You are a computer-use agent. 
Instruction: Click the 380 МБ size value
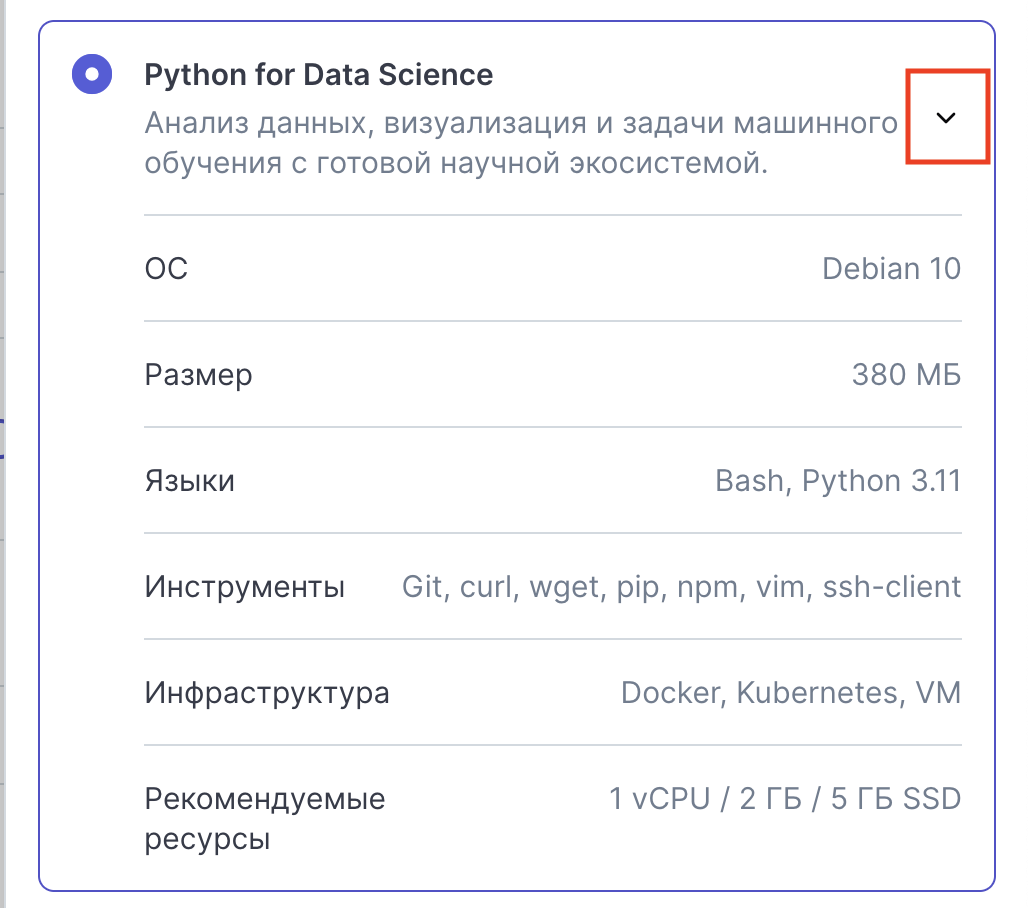tap(905, 375)
